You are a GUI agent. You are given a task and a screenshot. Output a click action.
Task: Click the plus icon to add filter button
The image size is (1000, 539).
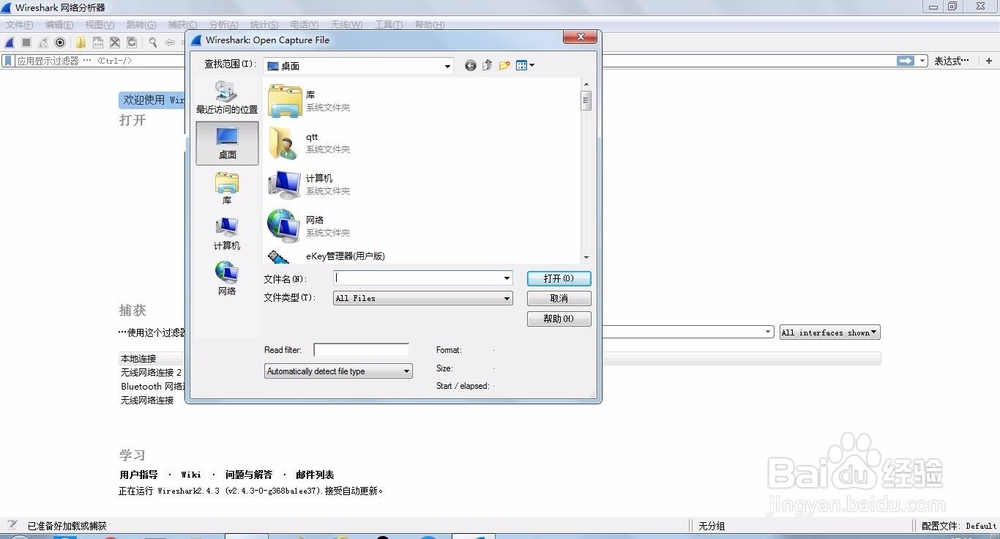pyautogui.click(x=989, y=61)
